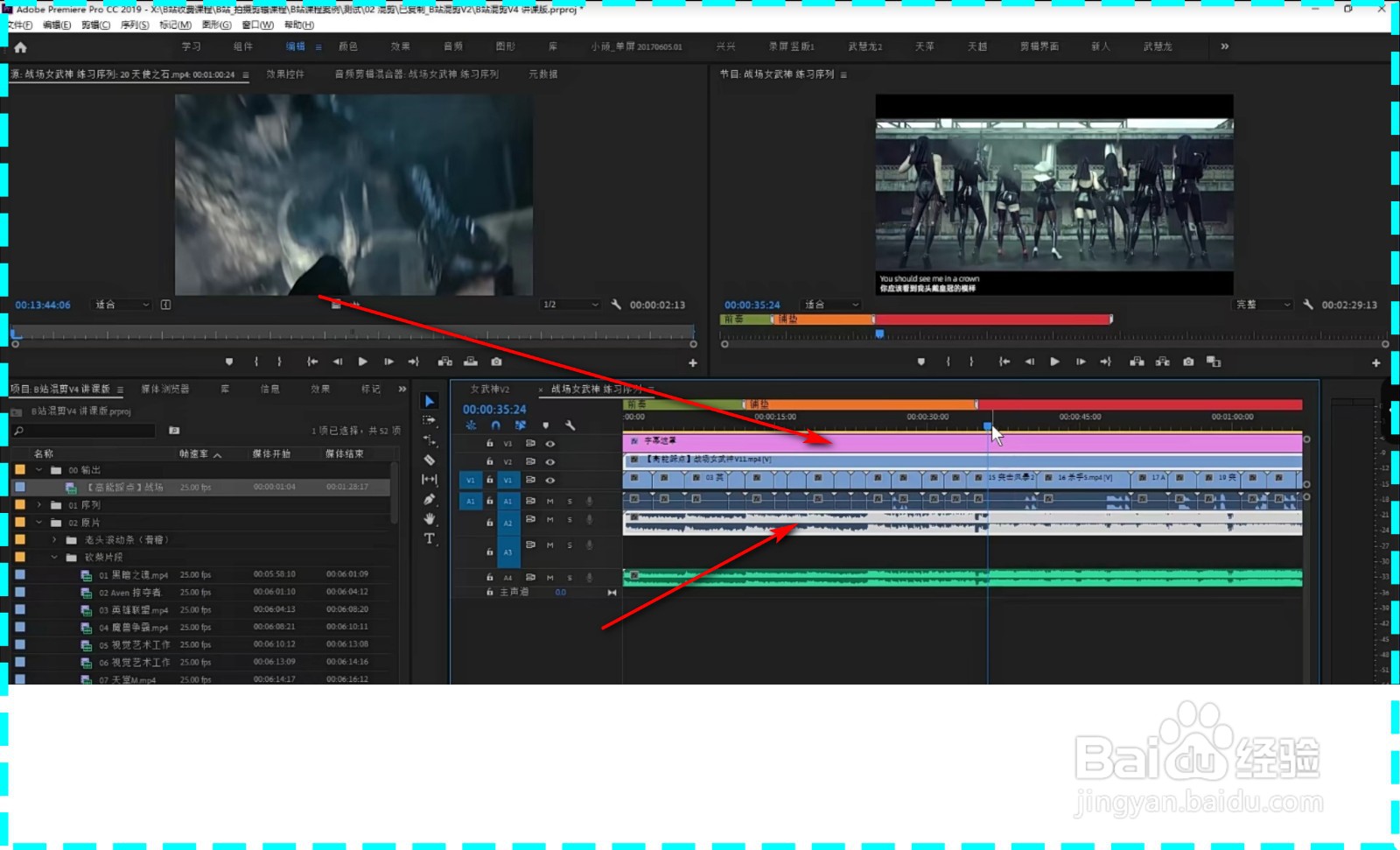The width and height of the screenshot is (1400, 850).
Task: Select the Pen tool
Action: coord(429,500)
